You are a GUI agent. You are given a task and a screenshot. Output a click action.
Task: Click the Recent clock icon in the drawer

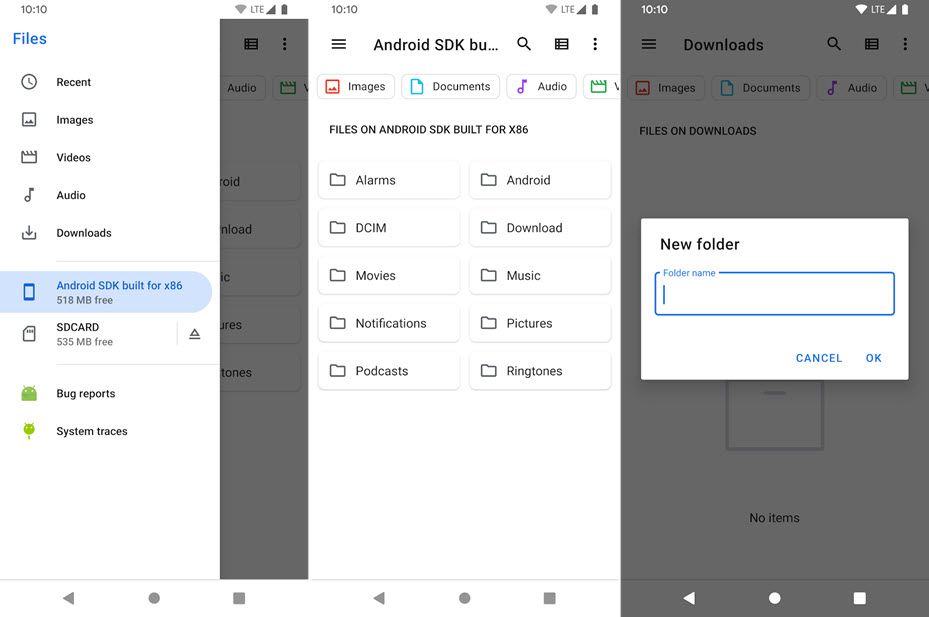tap(30, 81)
